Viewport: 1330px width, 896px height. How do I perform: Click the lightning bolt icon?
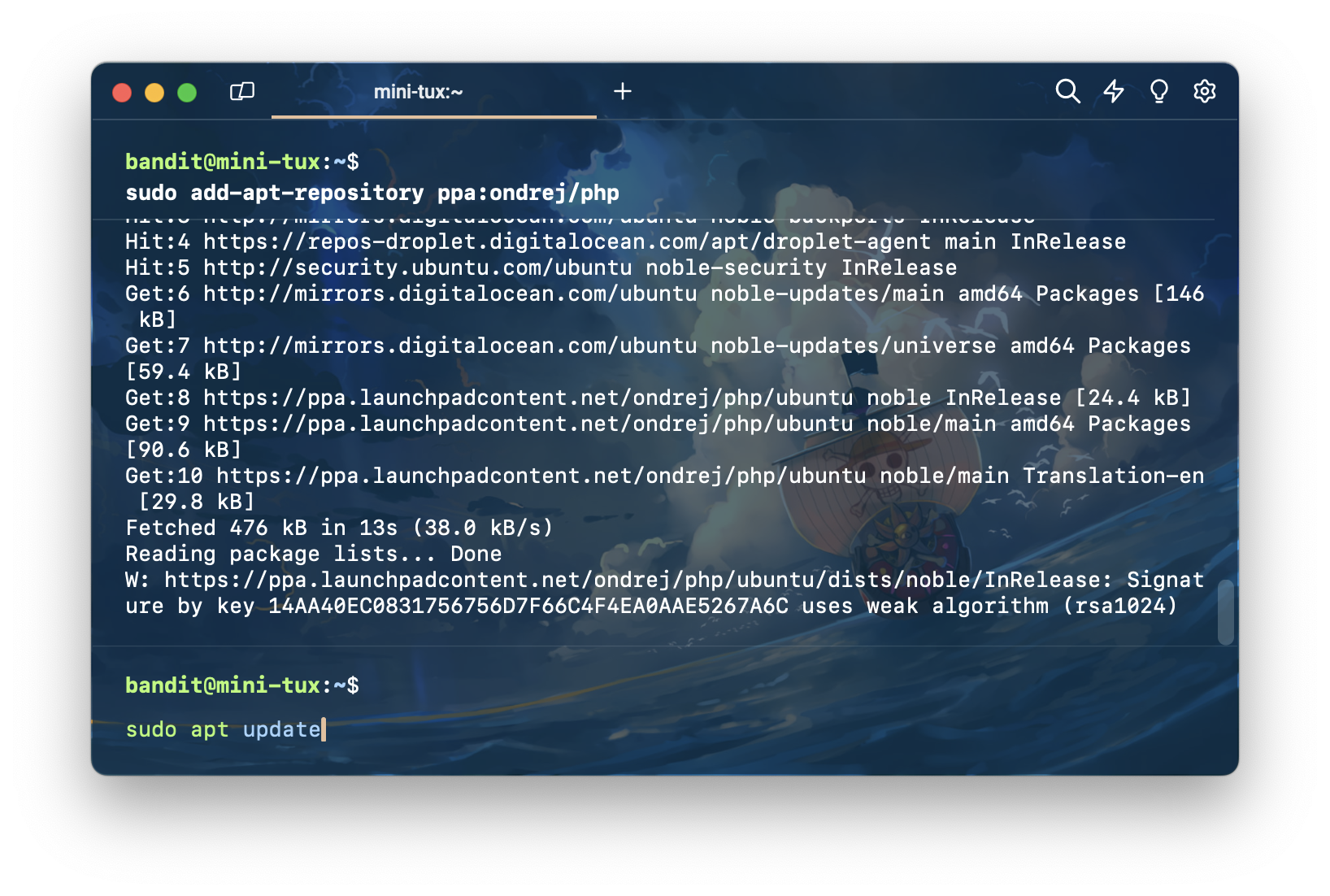(x=1113, y=91)
